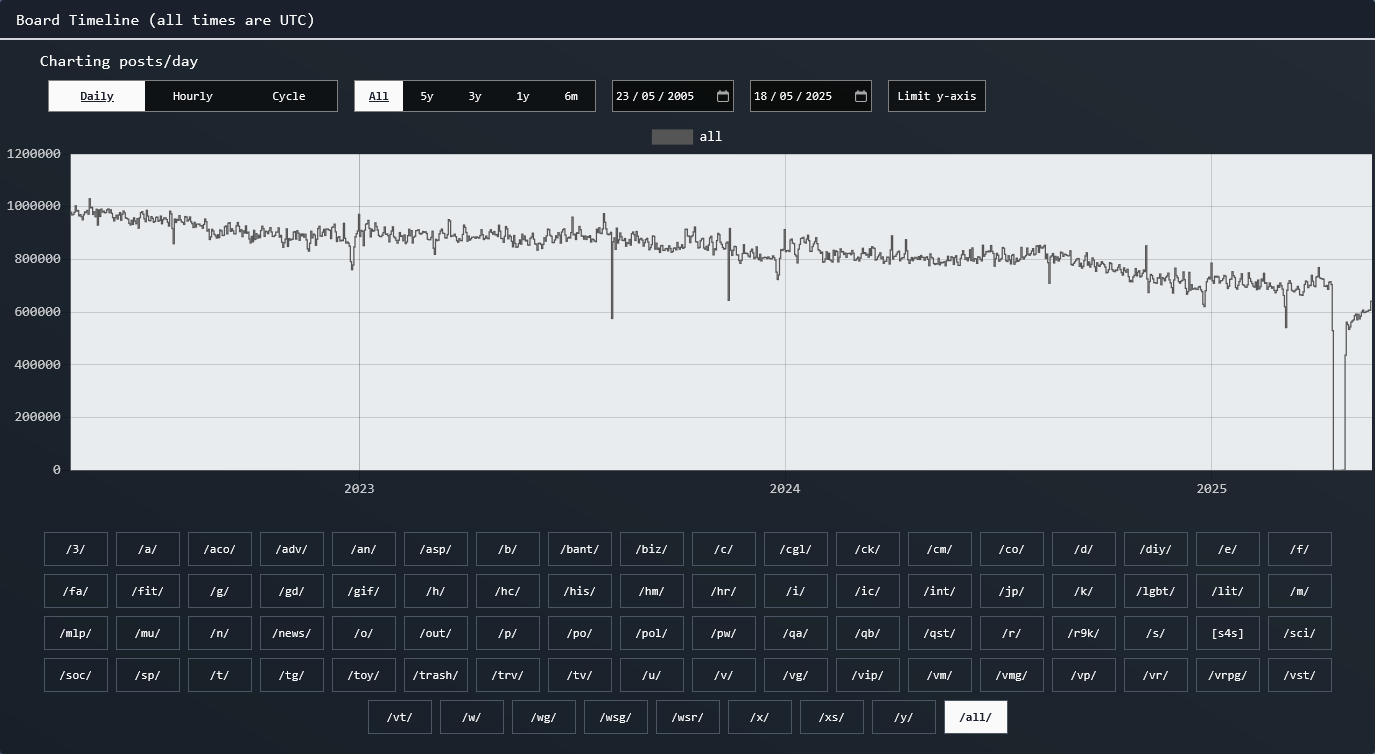Screen dimensions: 1375x754
Task: Focus the start date field 23/05/2005
Action: point(673,96)
